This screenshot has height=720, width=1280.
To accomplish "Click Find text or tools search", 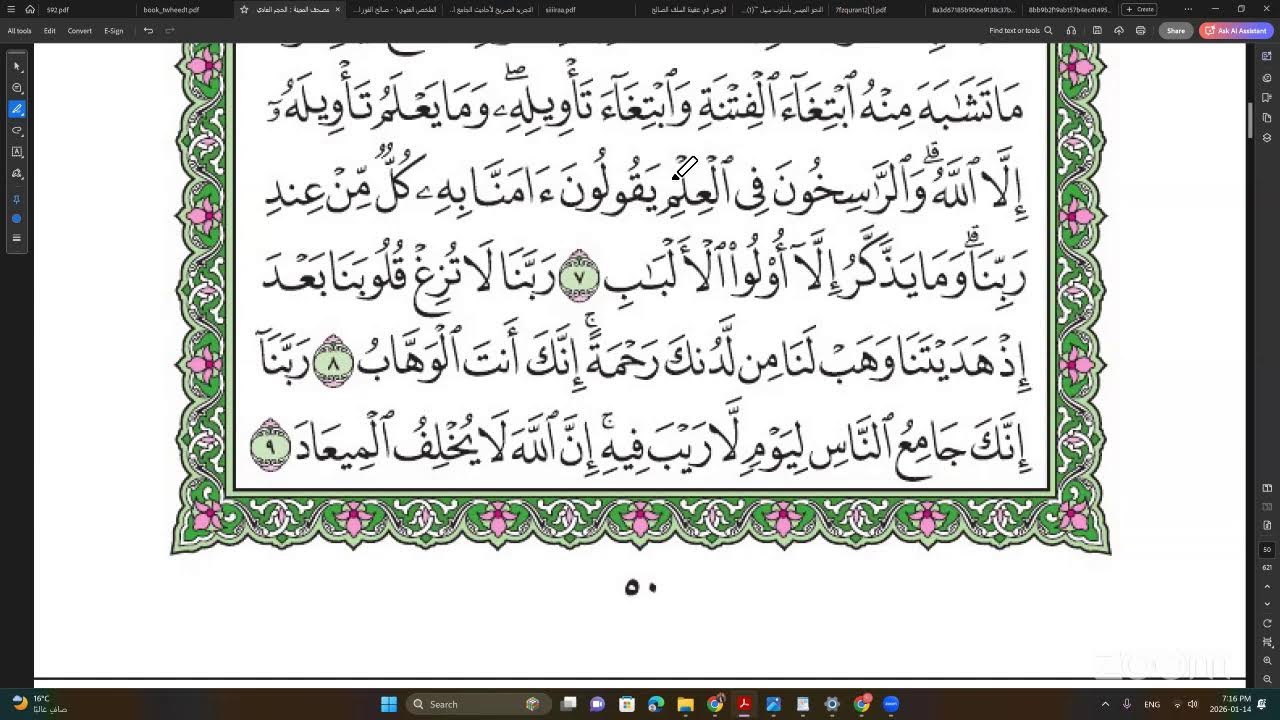I will [1021, 31].
